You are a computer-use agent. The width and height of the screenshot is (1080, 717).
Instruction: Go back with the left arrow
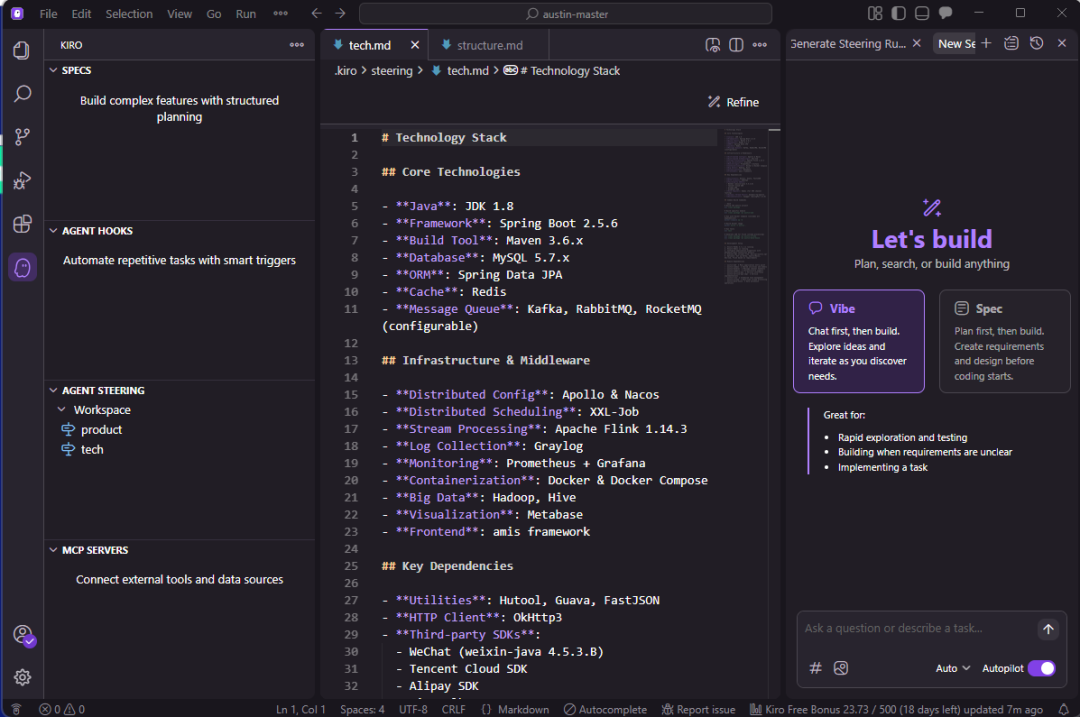pos(316,13)
